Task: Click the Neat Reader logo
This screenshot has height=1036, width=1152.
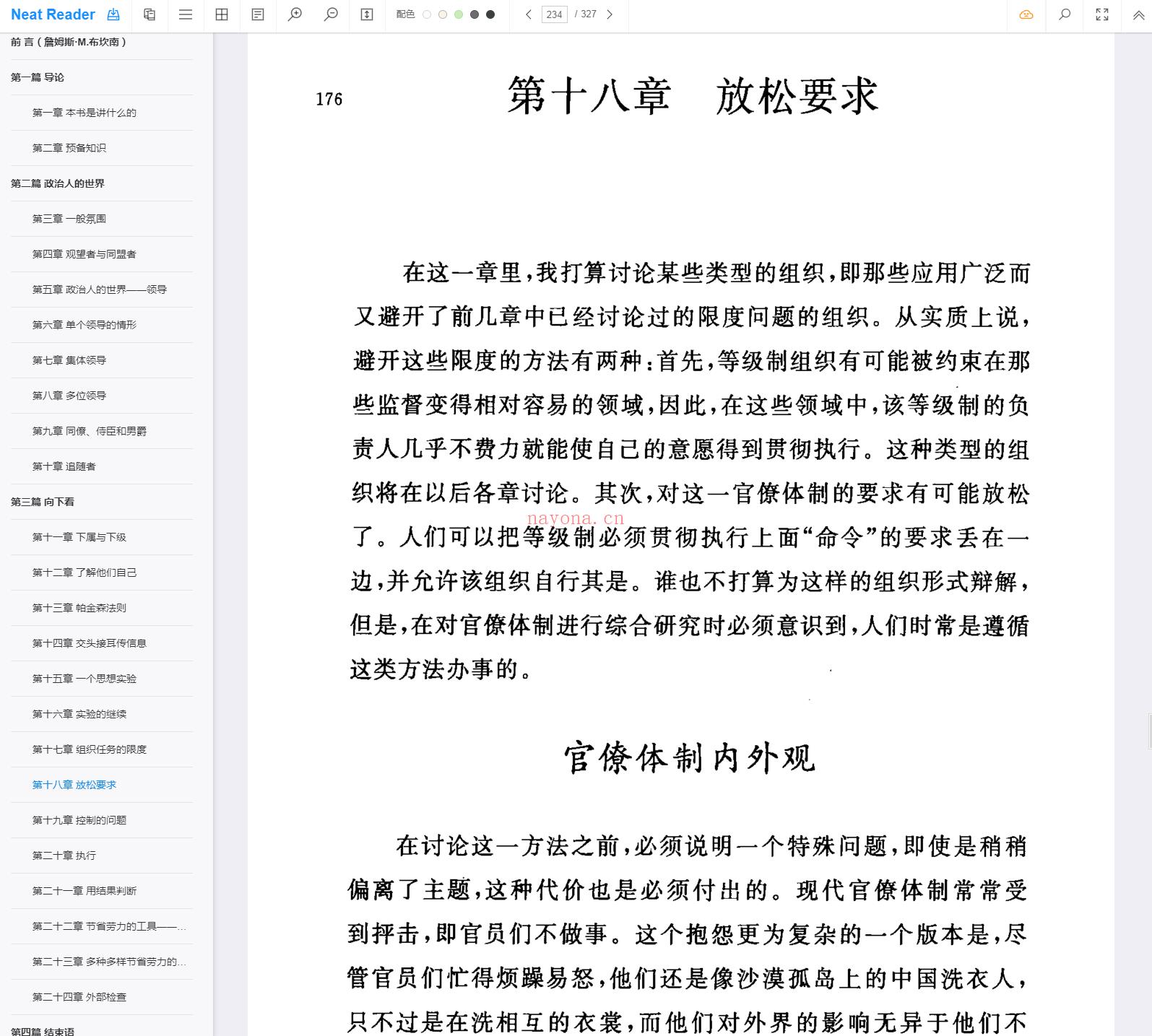Action: [53, 14]
